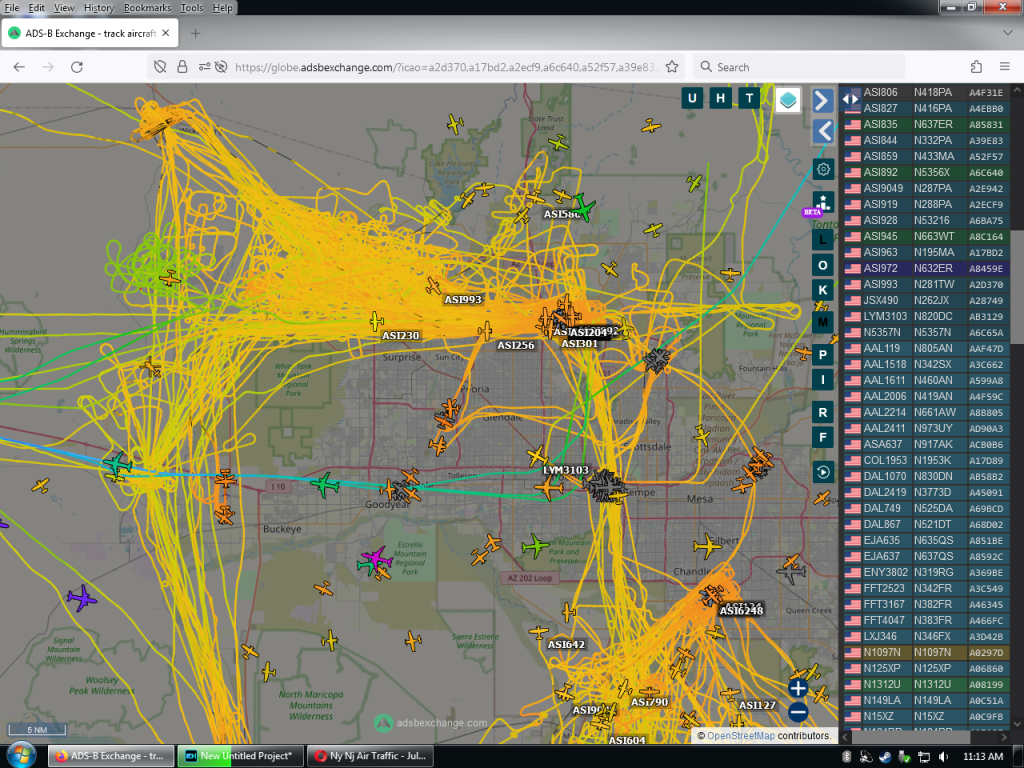Collapse sidebar with left chevron button
Viewport: 1024px width, 768px height.
823,131
